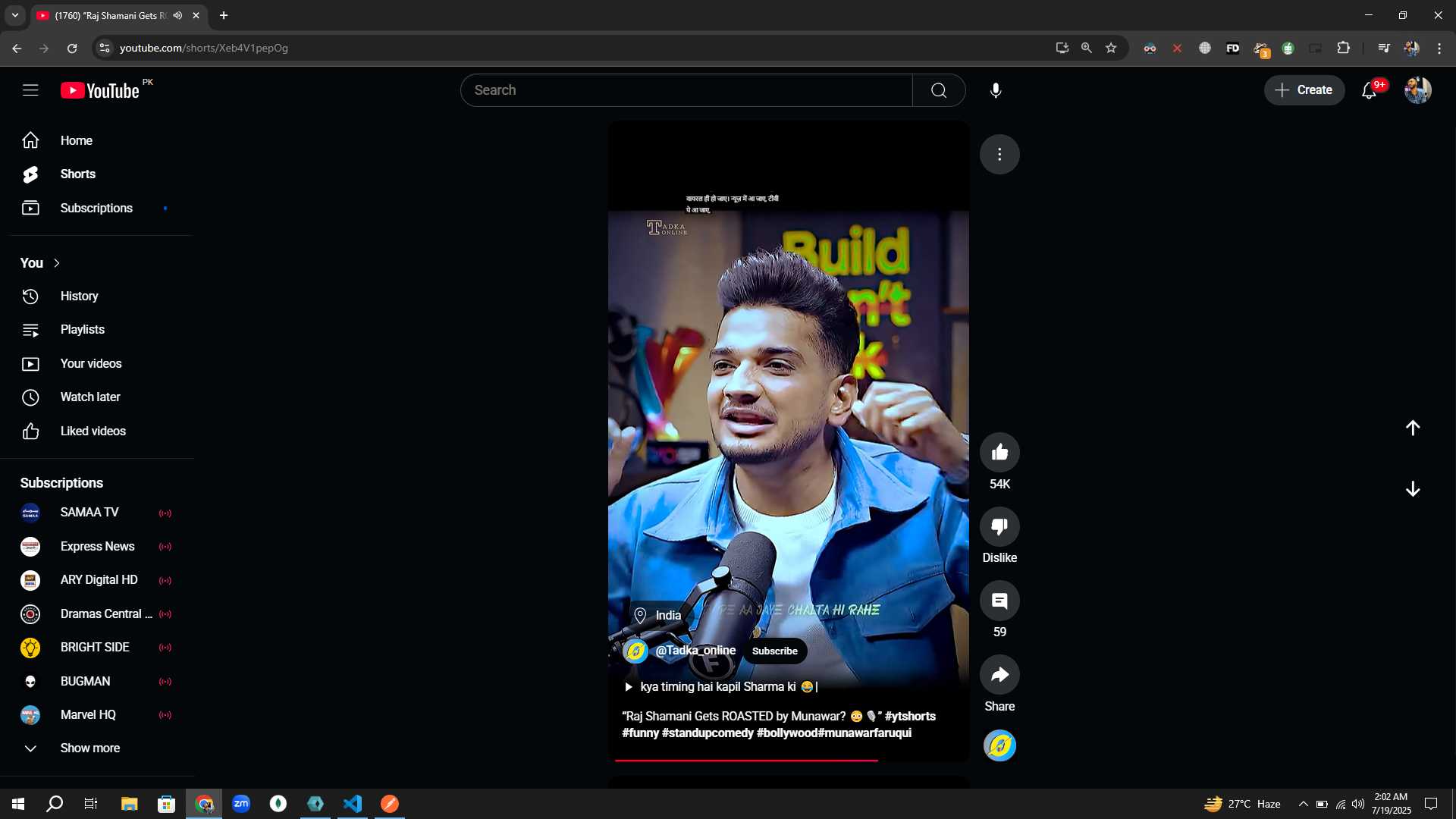Open the Windows Start menu

(18, 804)
